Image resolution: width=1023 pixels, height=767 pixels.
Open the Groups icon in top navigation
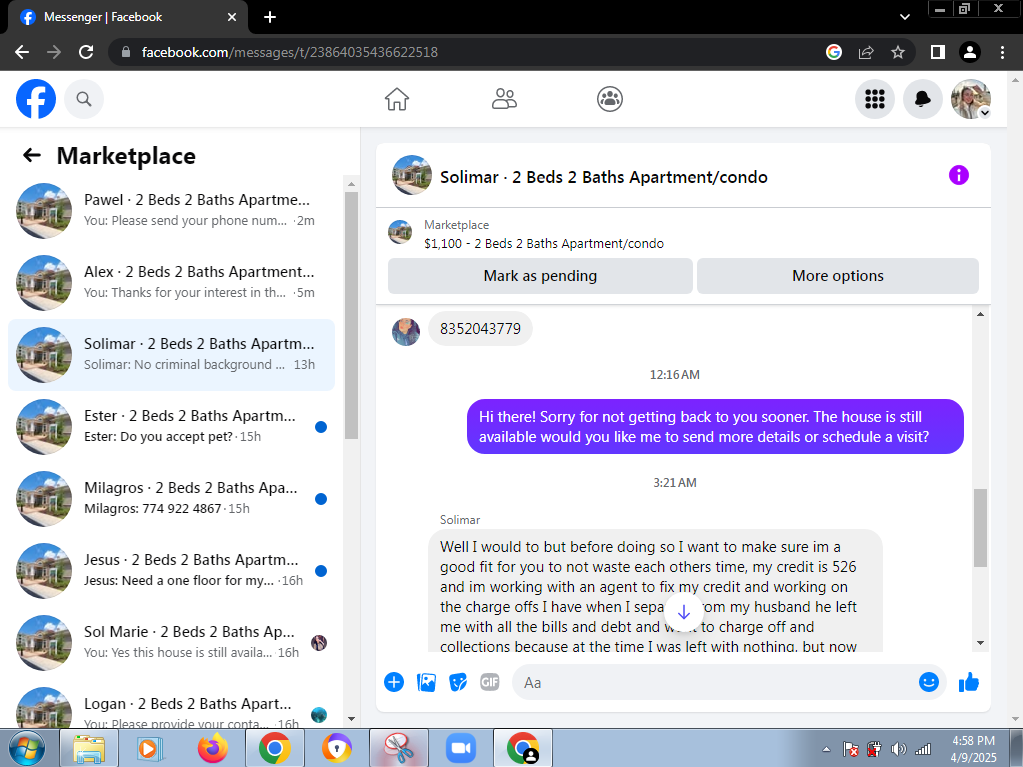click(x=610, y=99)
